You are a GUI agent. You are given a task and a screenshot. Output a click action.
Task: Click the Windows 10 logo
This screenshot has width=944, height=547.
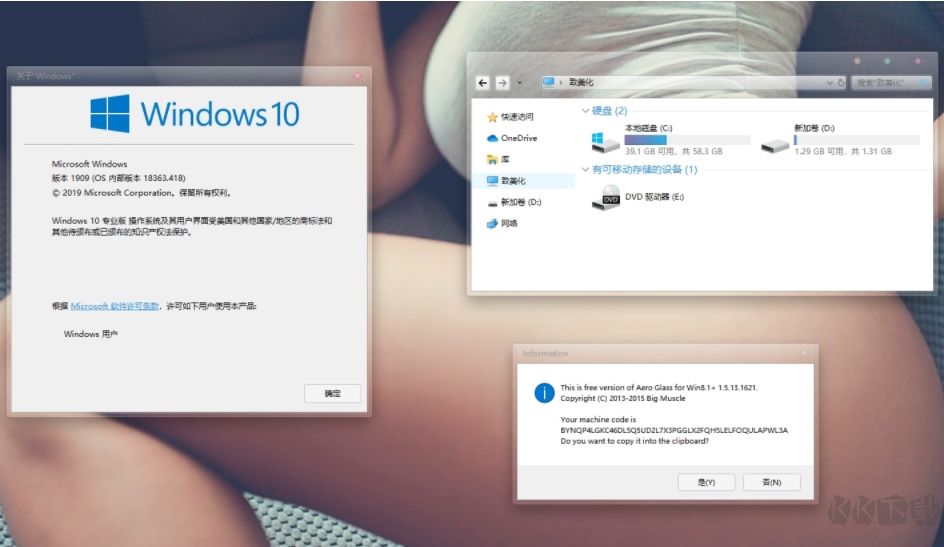click(194, 114)
